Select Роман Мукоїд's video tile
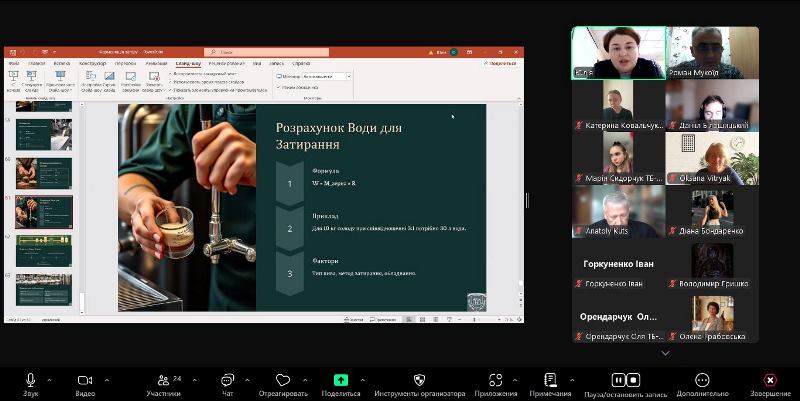The image size is (800, 401). [712, 53]
